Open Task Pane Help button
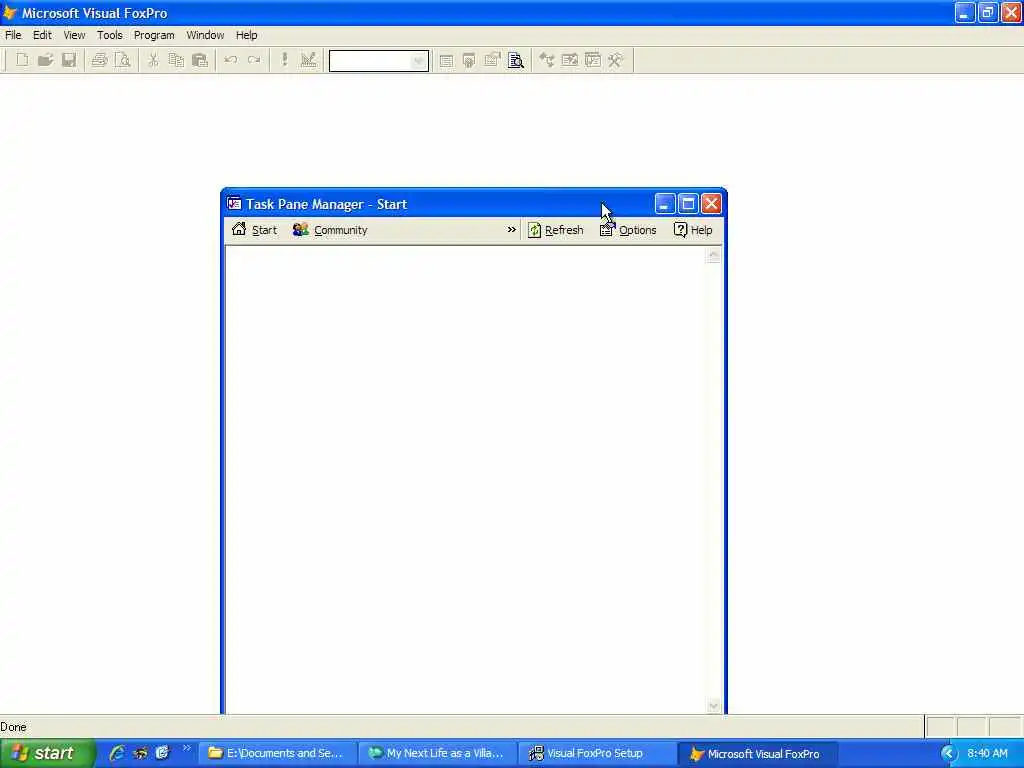Image resolution: width=1024 pixels, height=768 pixels. [x=693, y=230]
